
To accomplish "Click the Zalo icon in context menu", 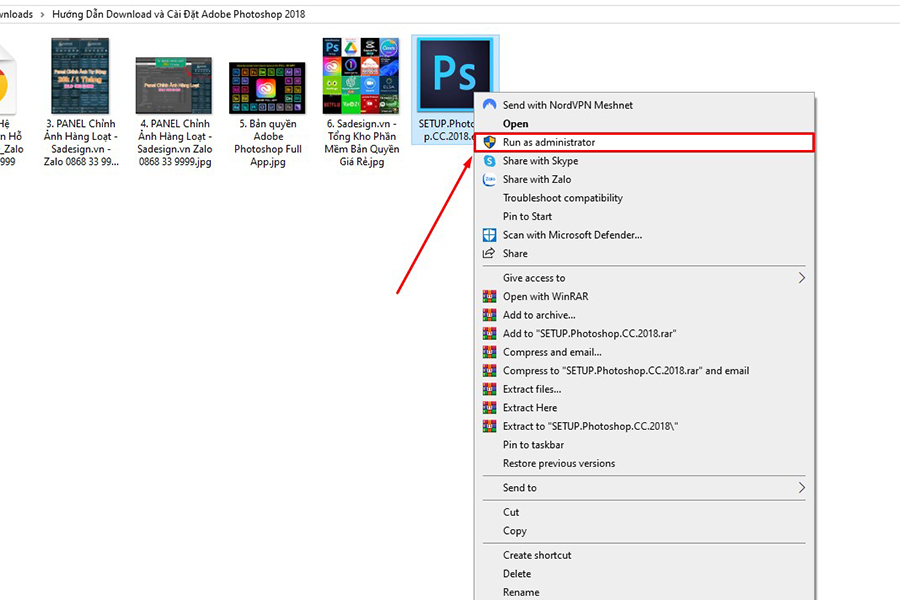I will click(x=489, y=179).
